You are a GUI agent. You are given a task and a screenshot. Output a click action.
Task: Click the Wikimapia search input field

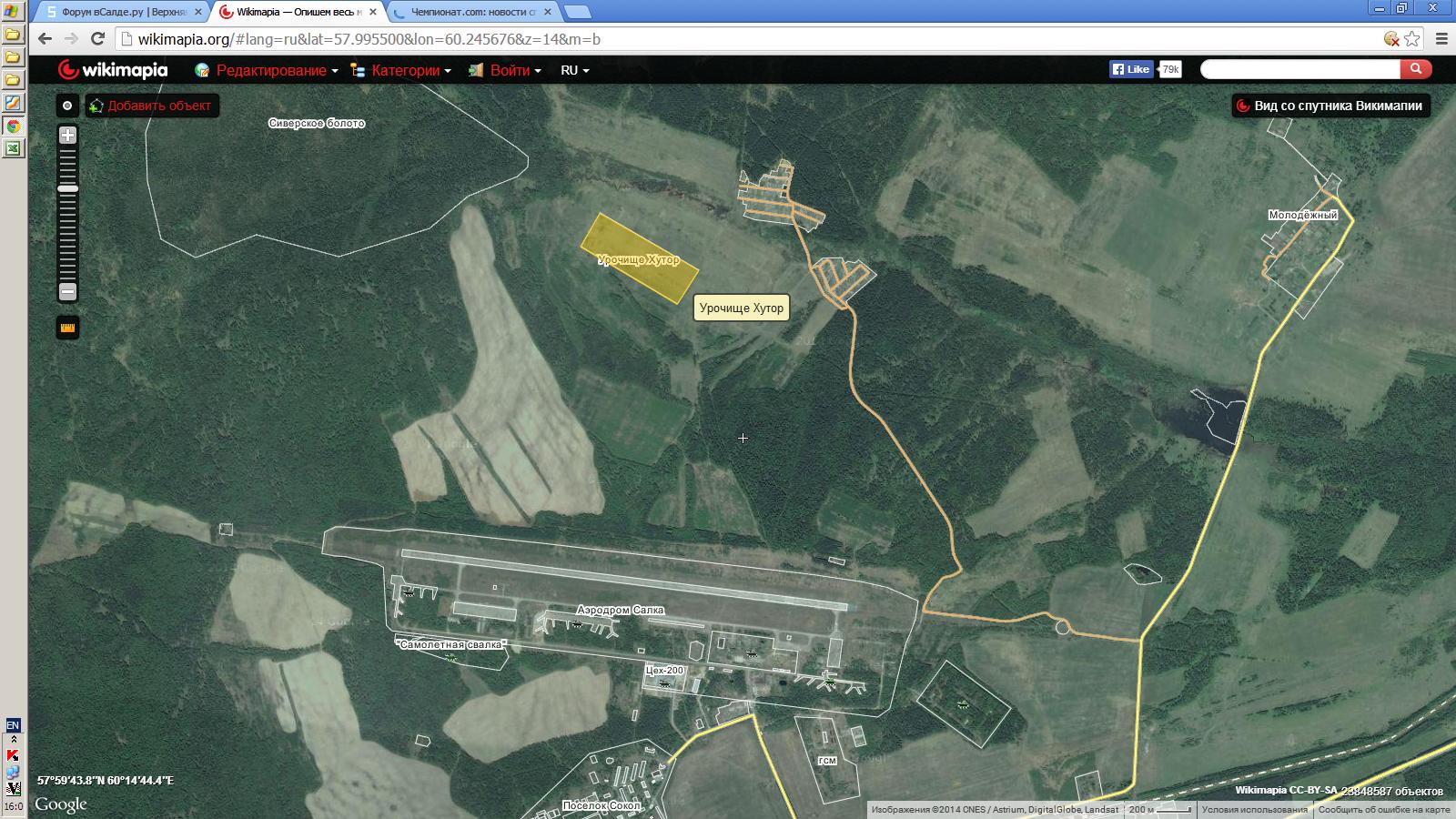pos(1299,69)
